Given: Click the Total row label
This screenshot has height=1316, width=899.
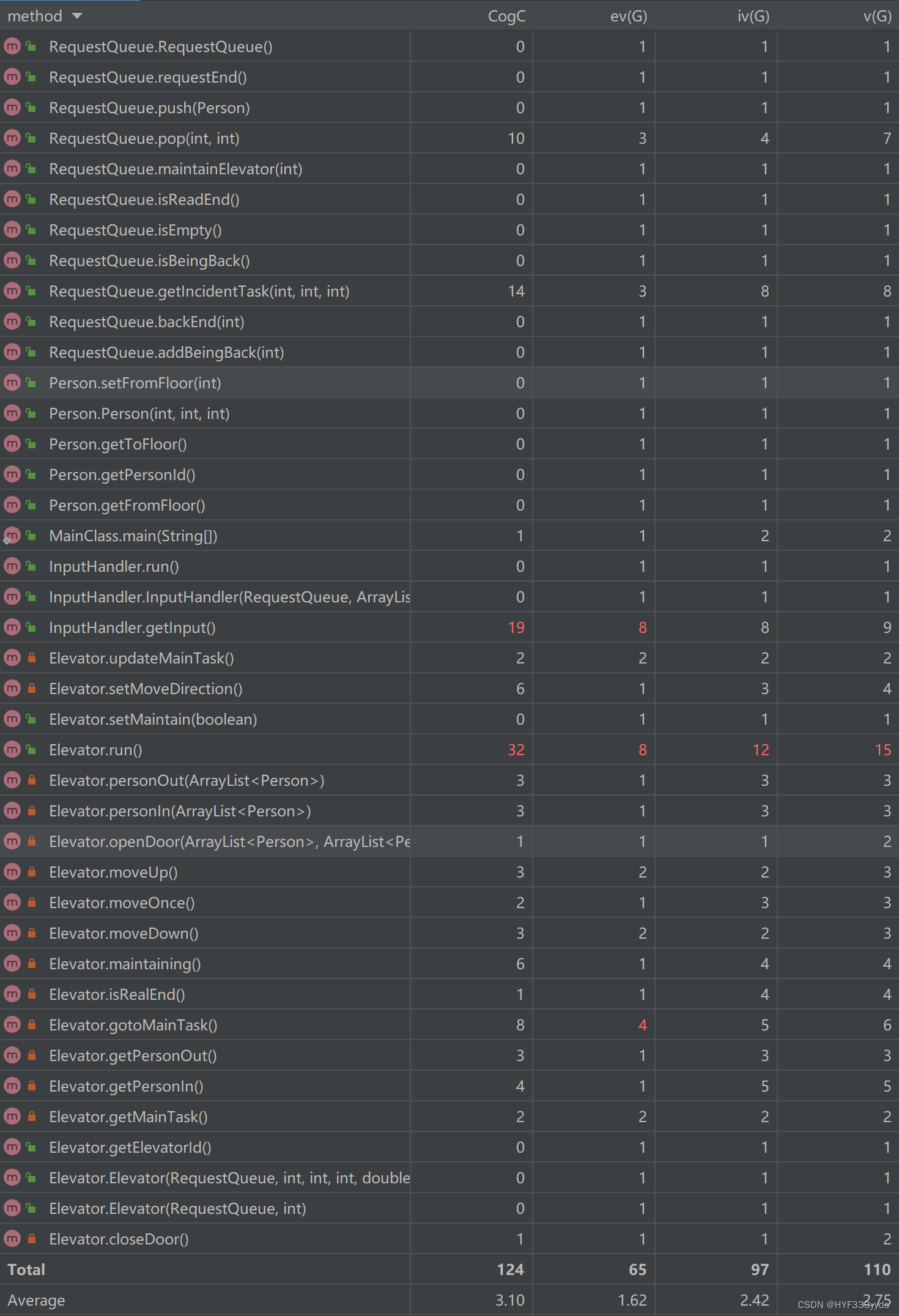Looking at the screenshot, I should coord(26,1270).
